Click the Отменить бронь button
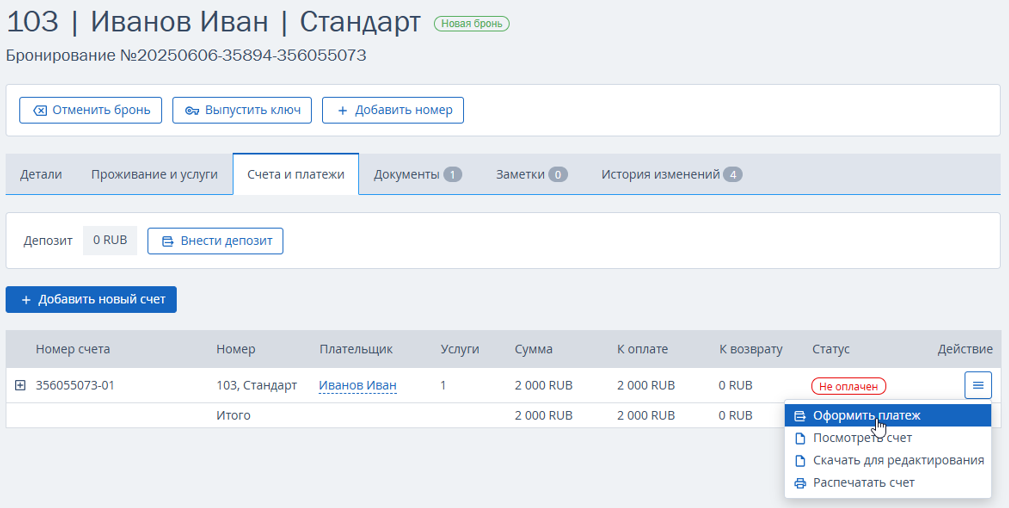 point(90,110)
